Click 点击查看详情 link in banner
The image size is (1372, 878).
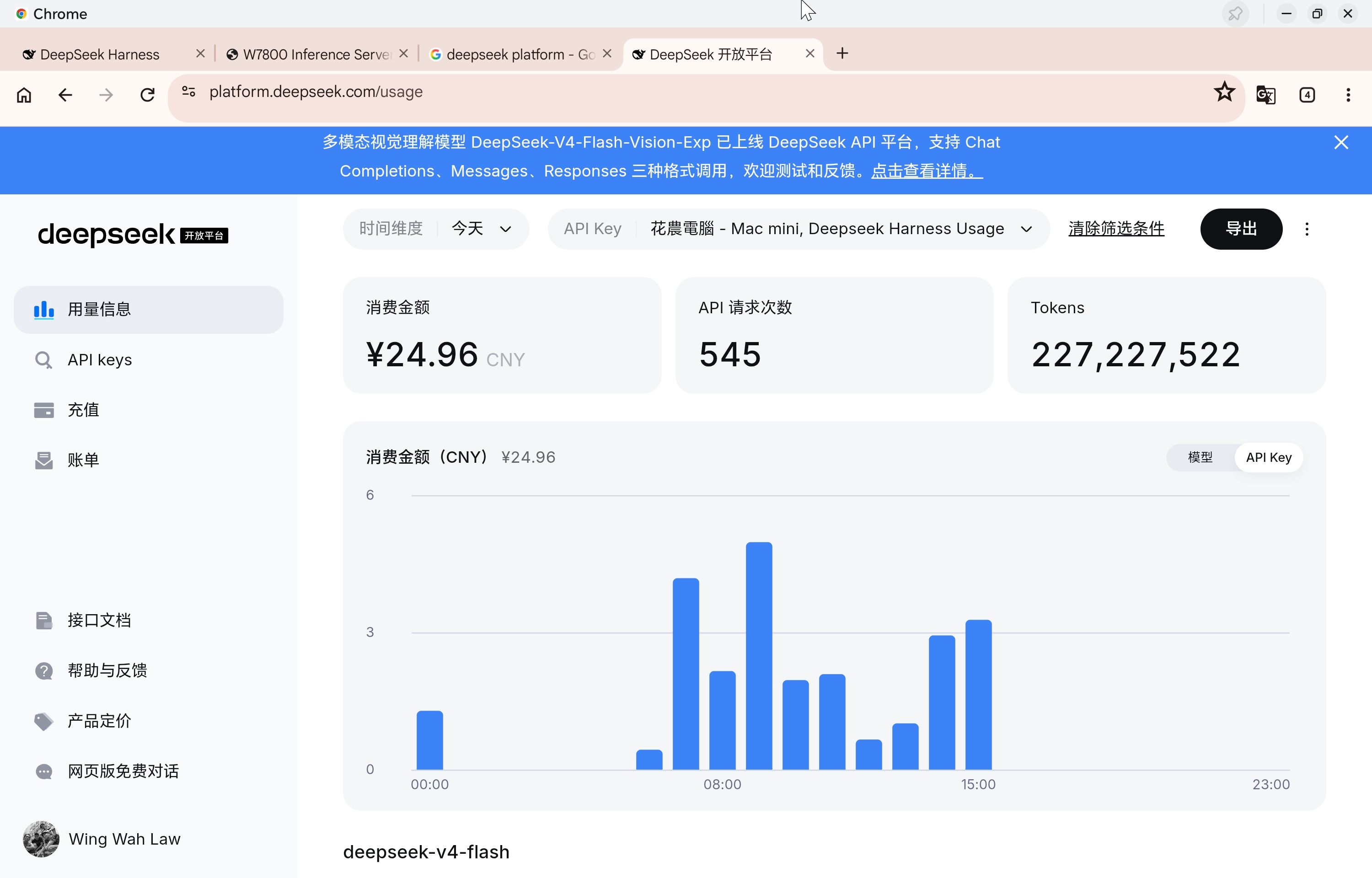coord(927,171)
